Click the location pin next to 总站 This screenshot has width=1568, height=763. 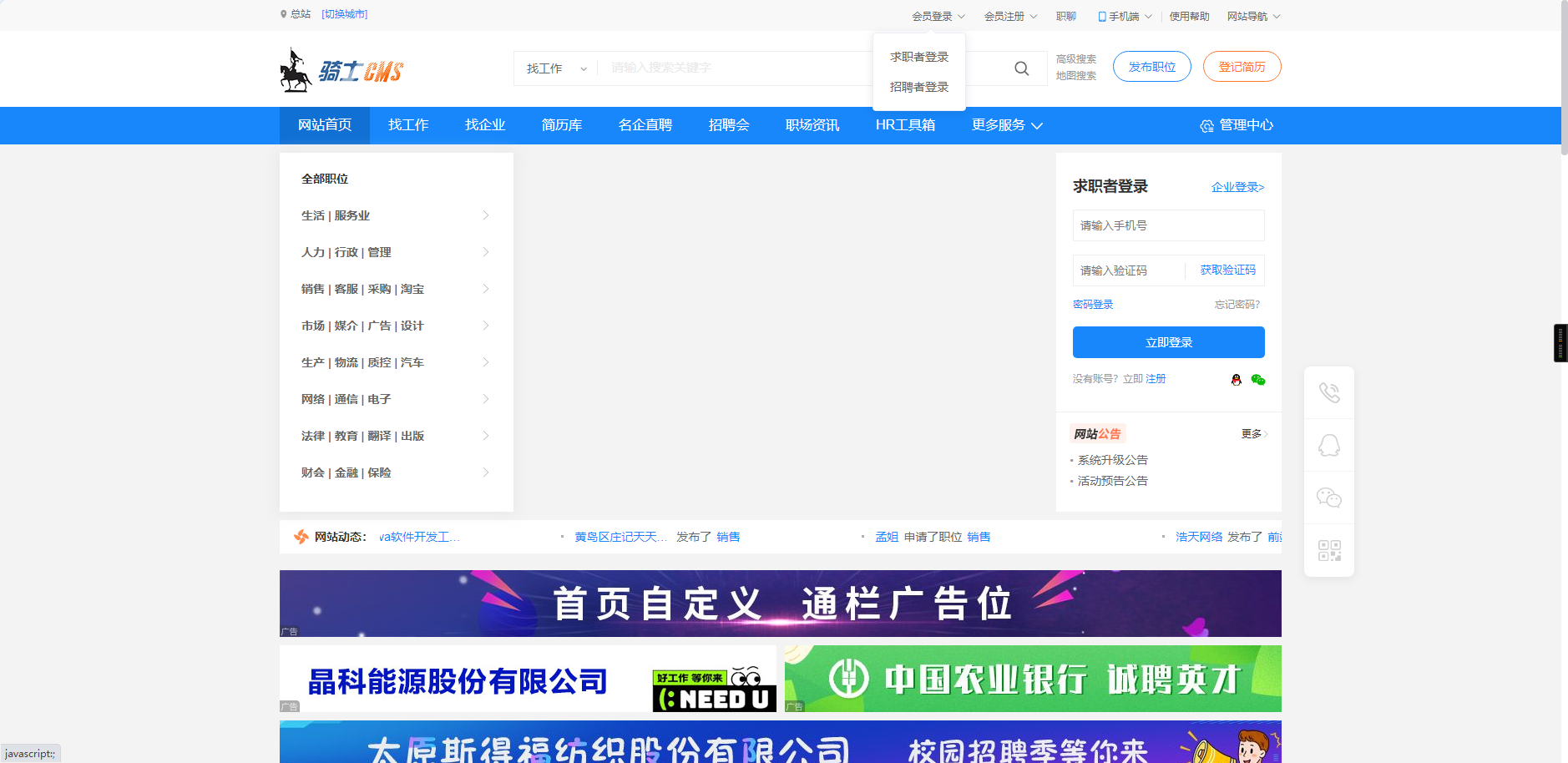[282, 14]
